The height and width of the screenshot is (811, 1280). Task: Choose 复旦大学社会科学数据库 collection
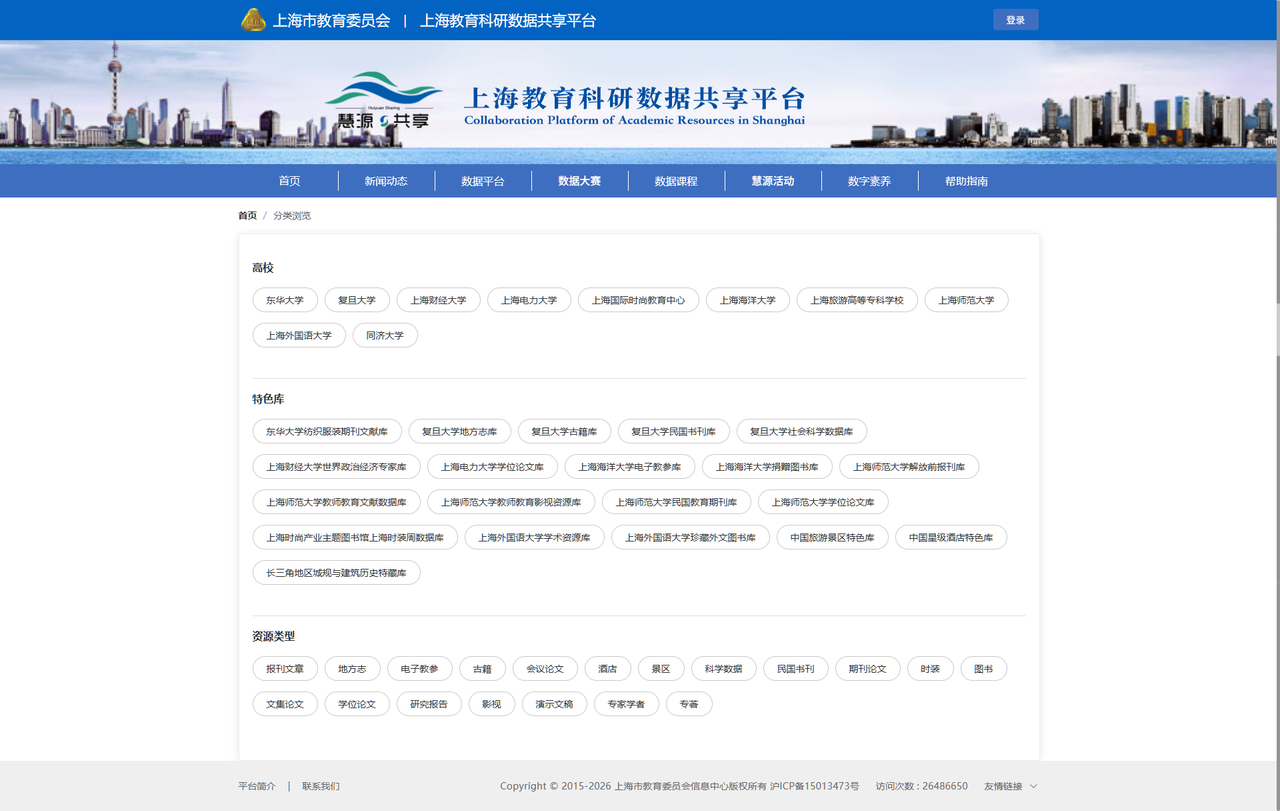[x=802, y=431]
